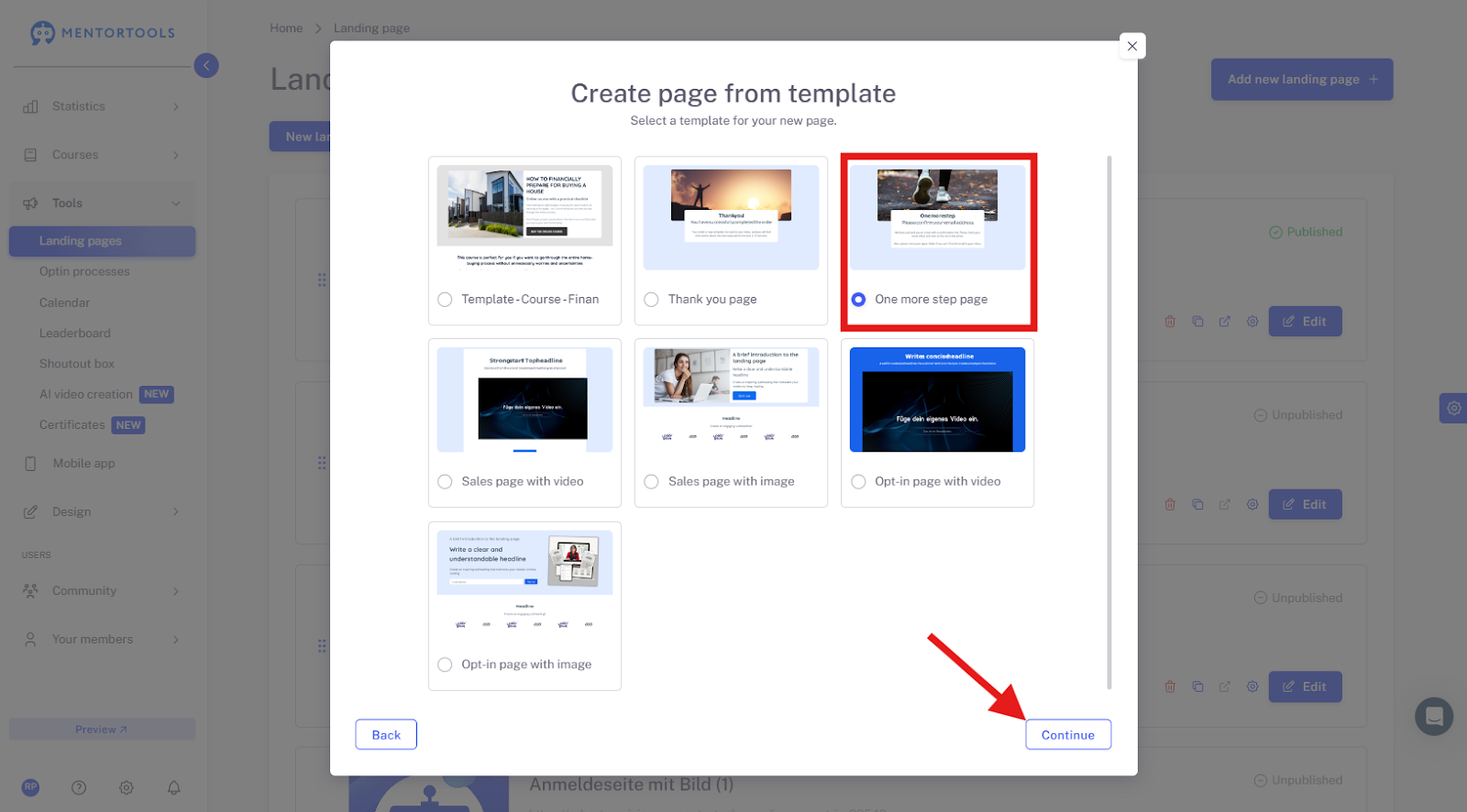
Task: Click the Tools megaphone icon
Action: click(x=30, y=203)
